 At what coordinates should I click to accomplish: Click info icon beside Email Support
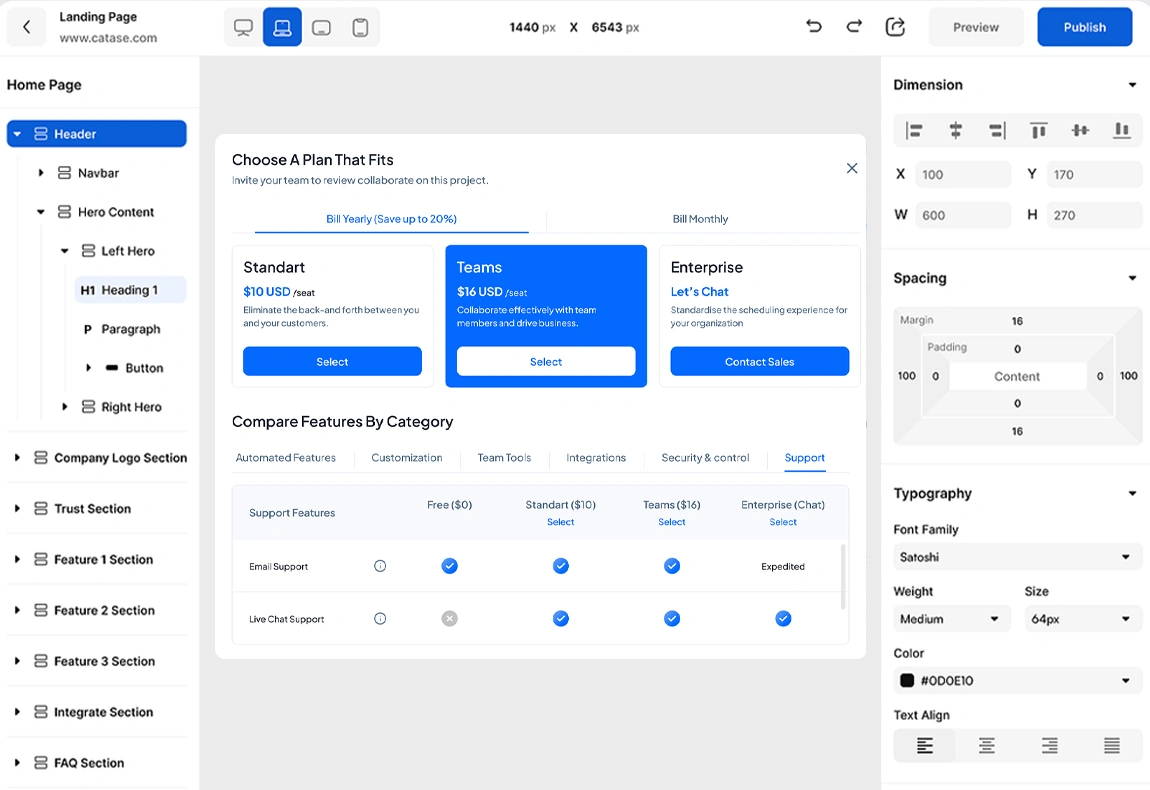click(380, 566)
